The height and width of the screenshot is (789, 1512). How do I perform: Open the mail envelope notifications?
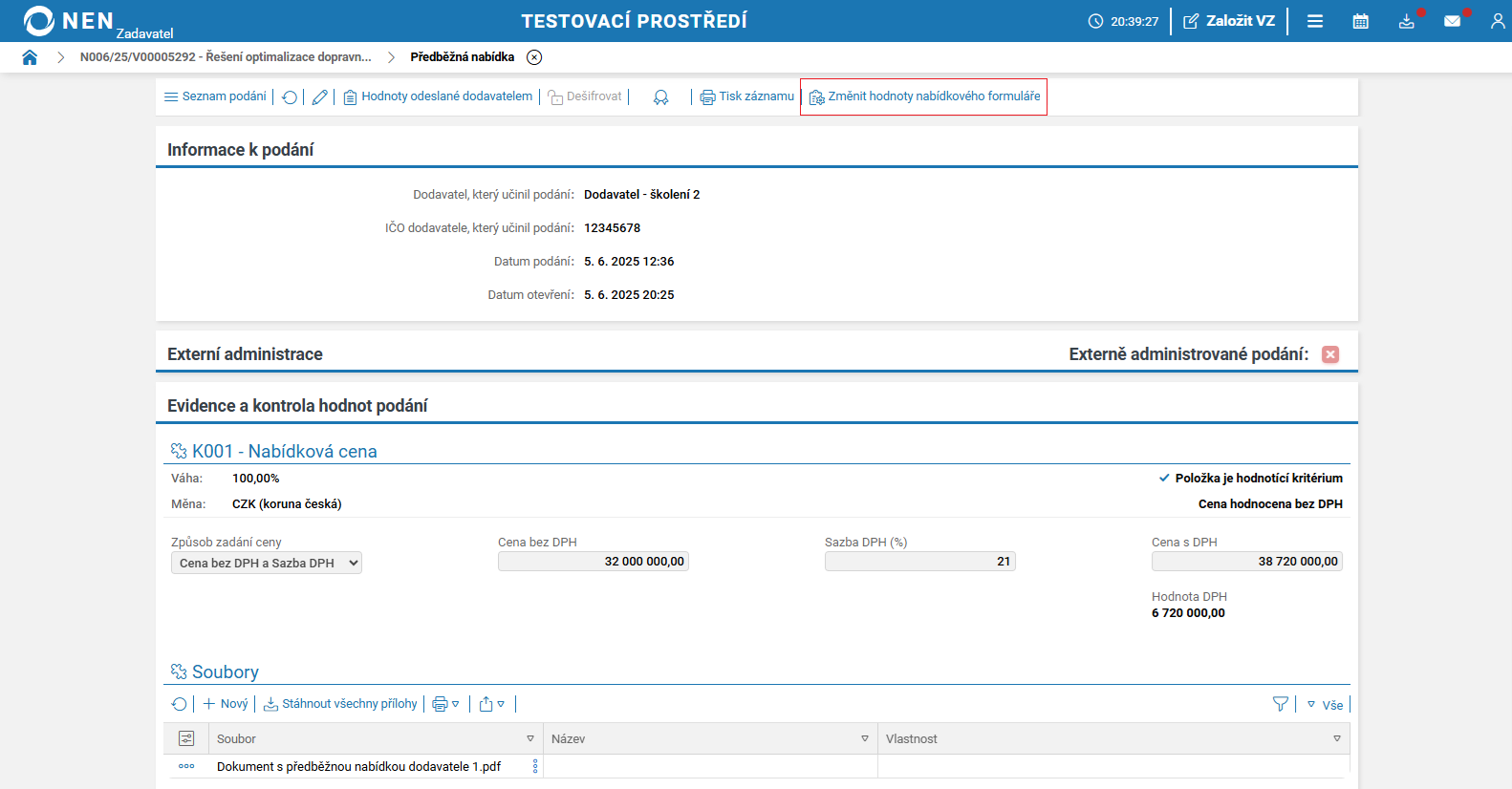(x=1452, y=21)
